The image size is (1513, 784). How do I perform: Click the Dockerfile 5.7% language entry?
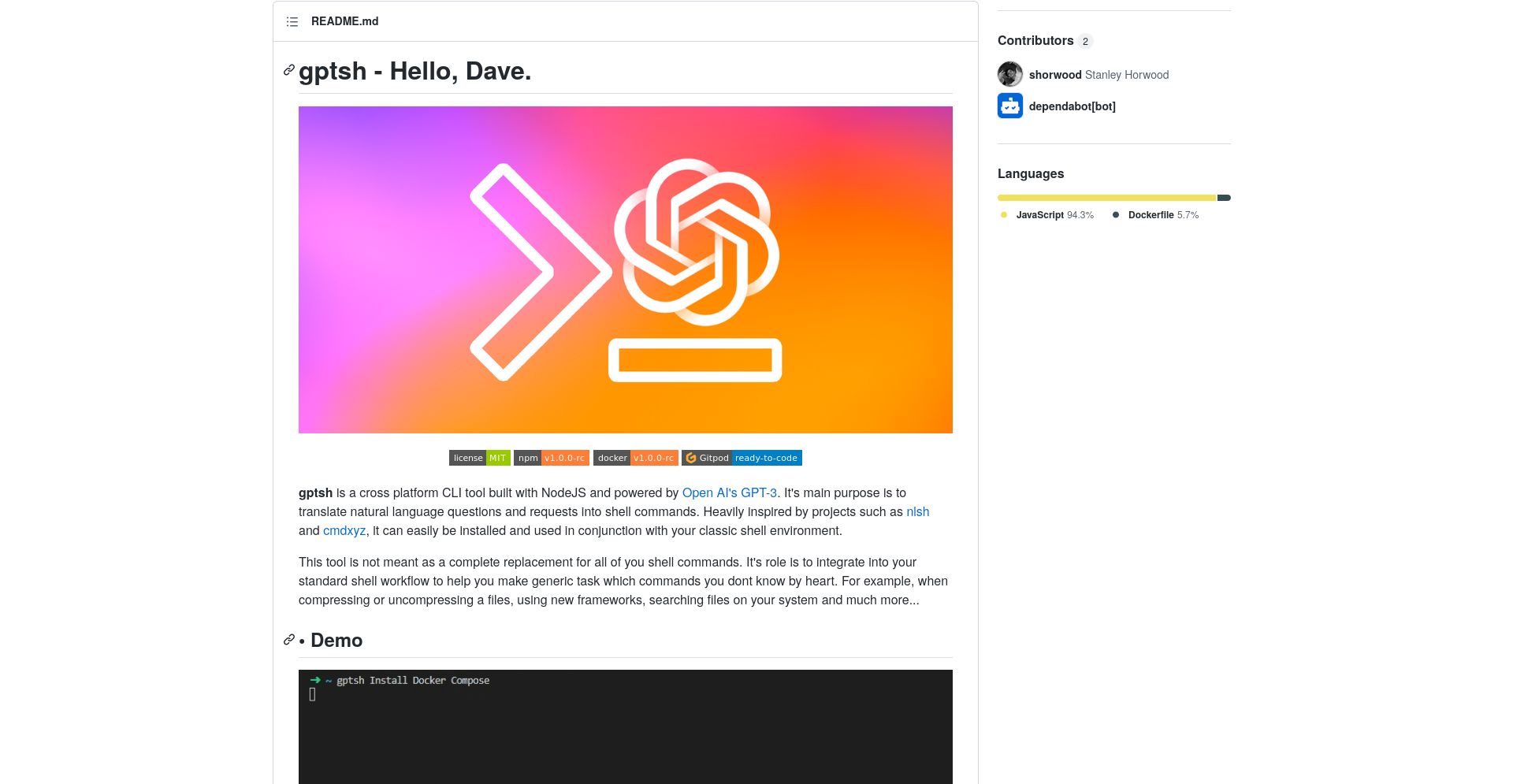[1155, 215]
